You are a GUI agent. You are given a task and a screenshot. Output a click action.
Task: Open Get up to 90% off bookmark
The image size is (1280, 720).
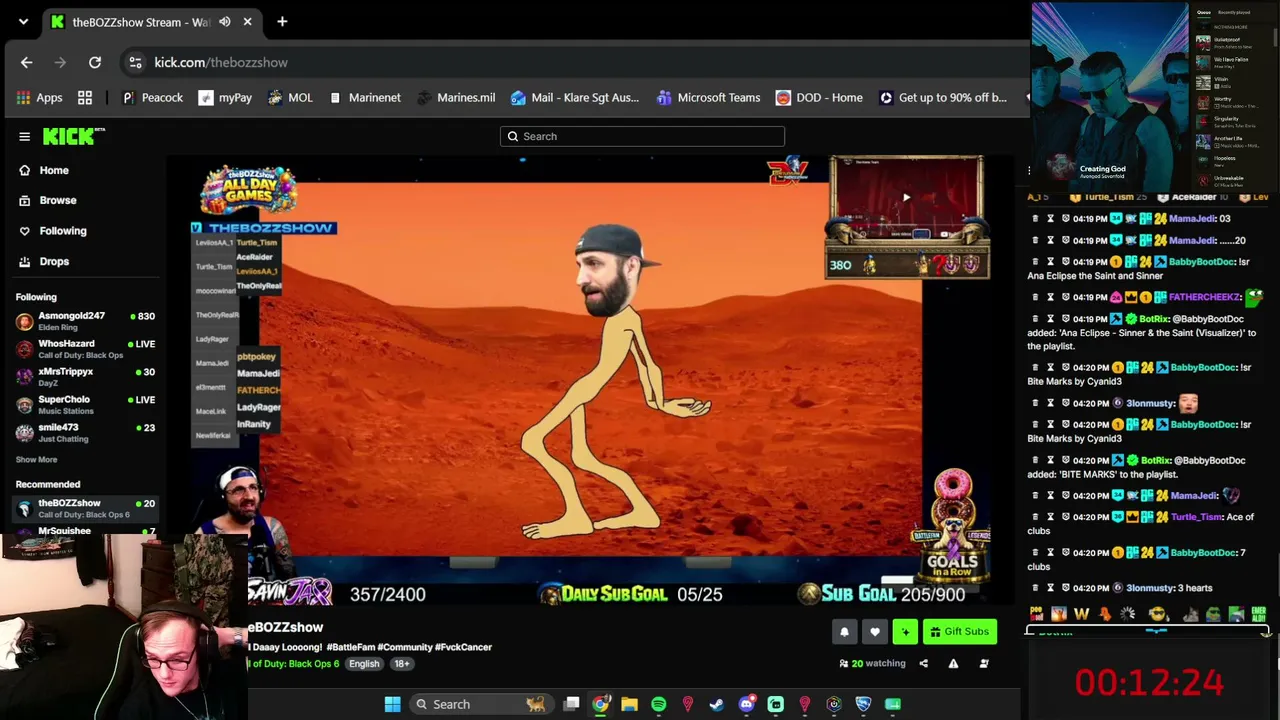[943, 98]
